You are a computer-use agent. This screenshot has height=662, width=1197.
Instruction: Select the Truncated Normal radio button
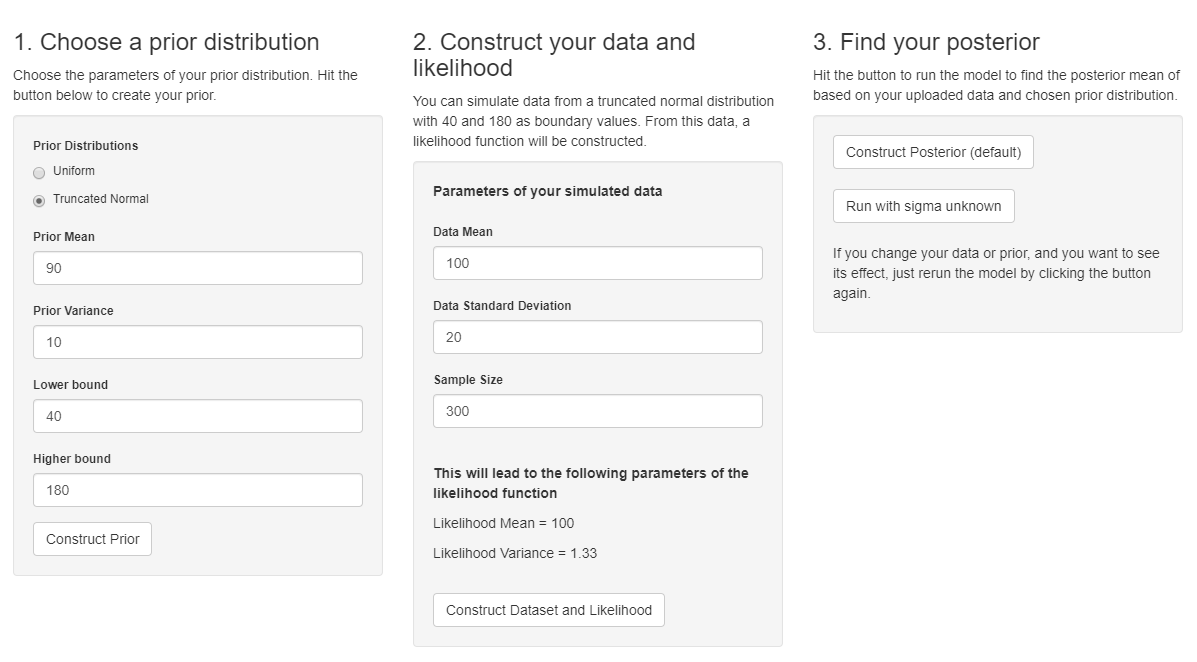pyautogui.click(x=39, y=201)
